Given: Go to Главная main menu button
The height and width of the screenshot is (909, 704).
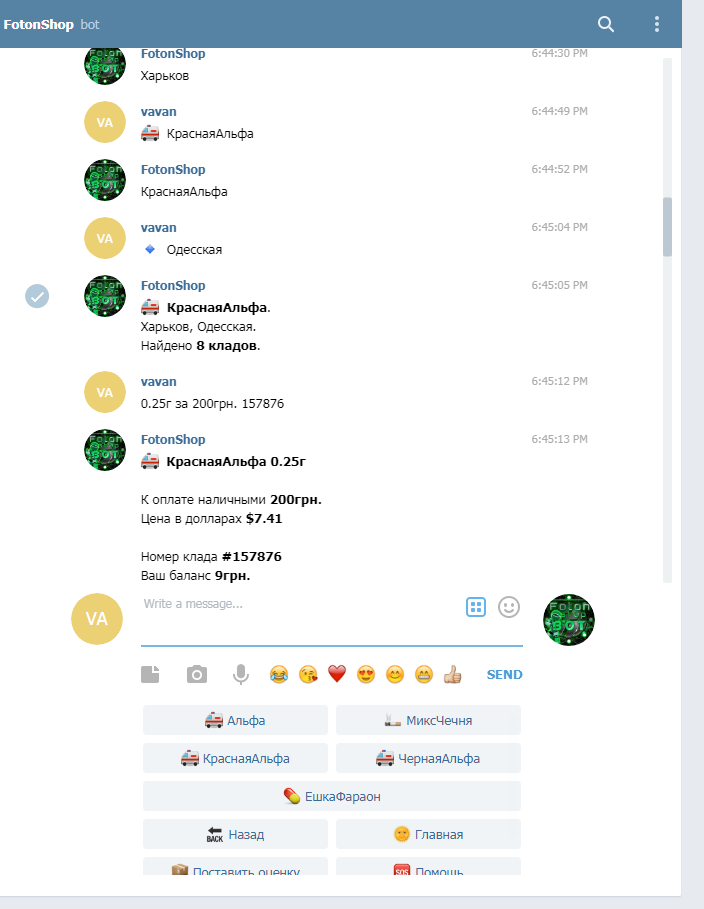Looking at the screenshot, I should (x=428, y=834).
